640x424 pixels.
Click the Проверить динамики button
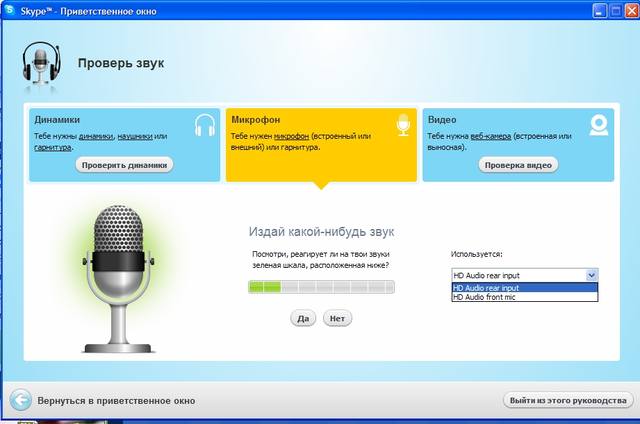point(124,165)
